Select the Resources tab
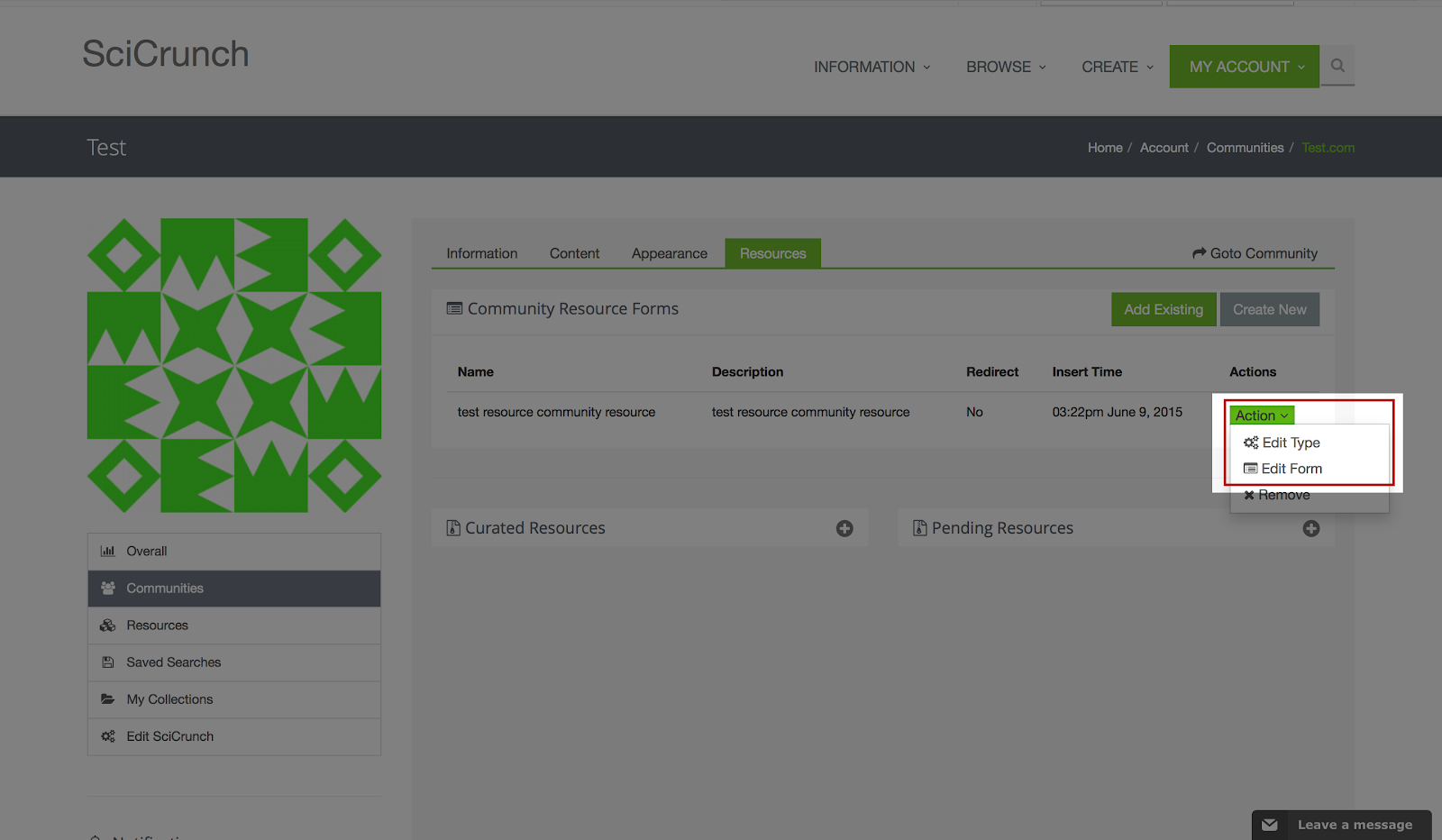Screen dimensions: 1442x840 (773, 253)
